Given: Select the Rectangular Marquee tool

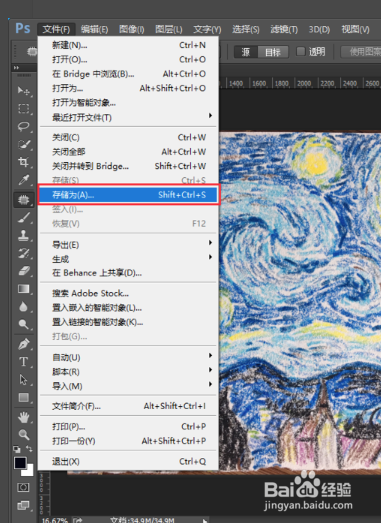Looking at the screenshot, I should point(23,108).
